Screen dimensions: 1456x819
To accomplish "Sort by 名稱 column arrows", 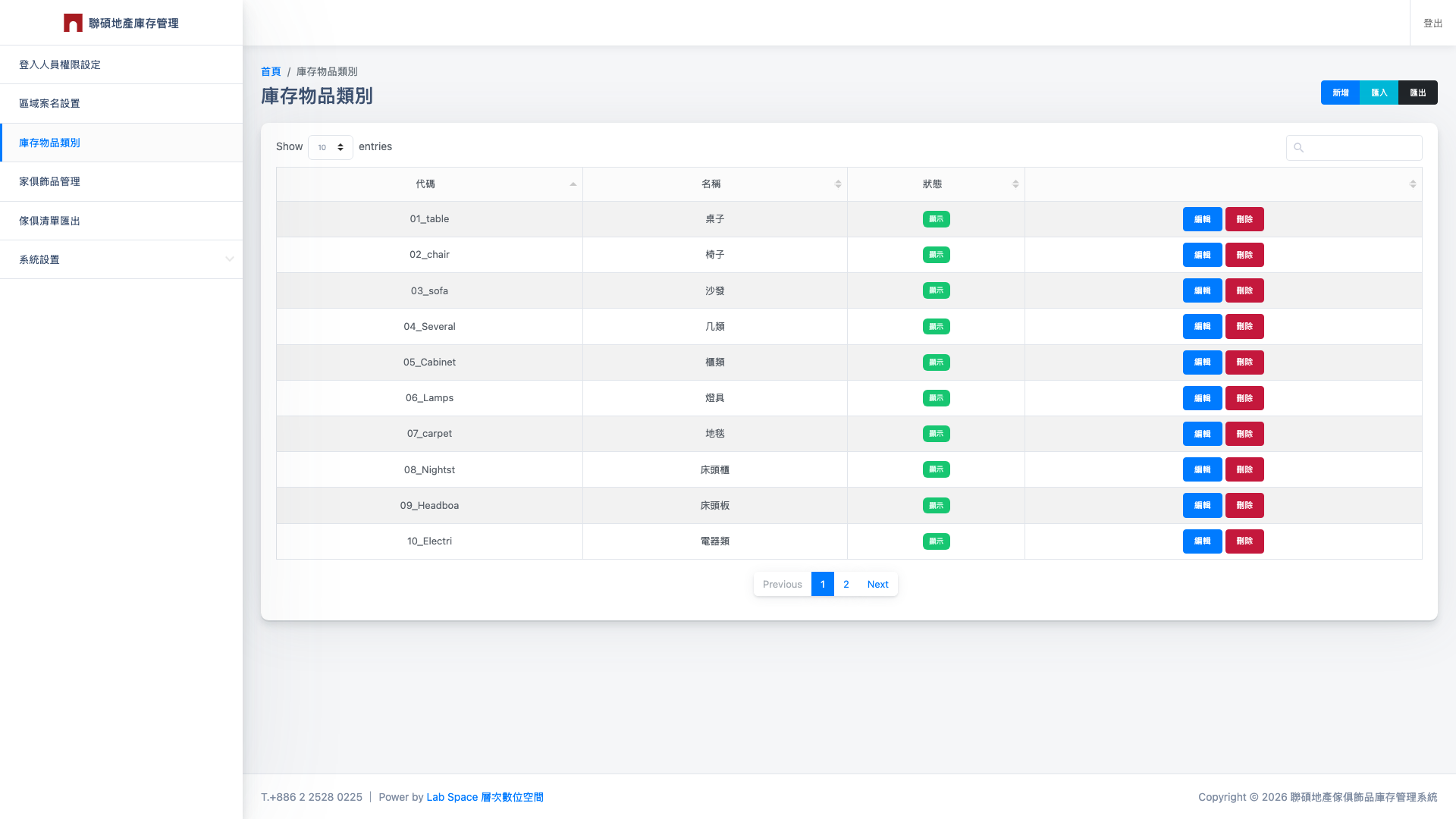I will 838,184.
